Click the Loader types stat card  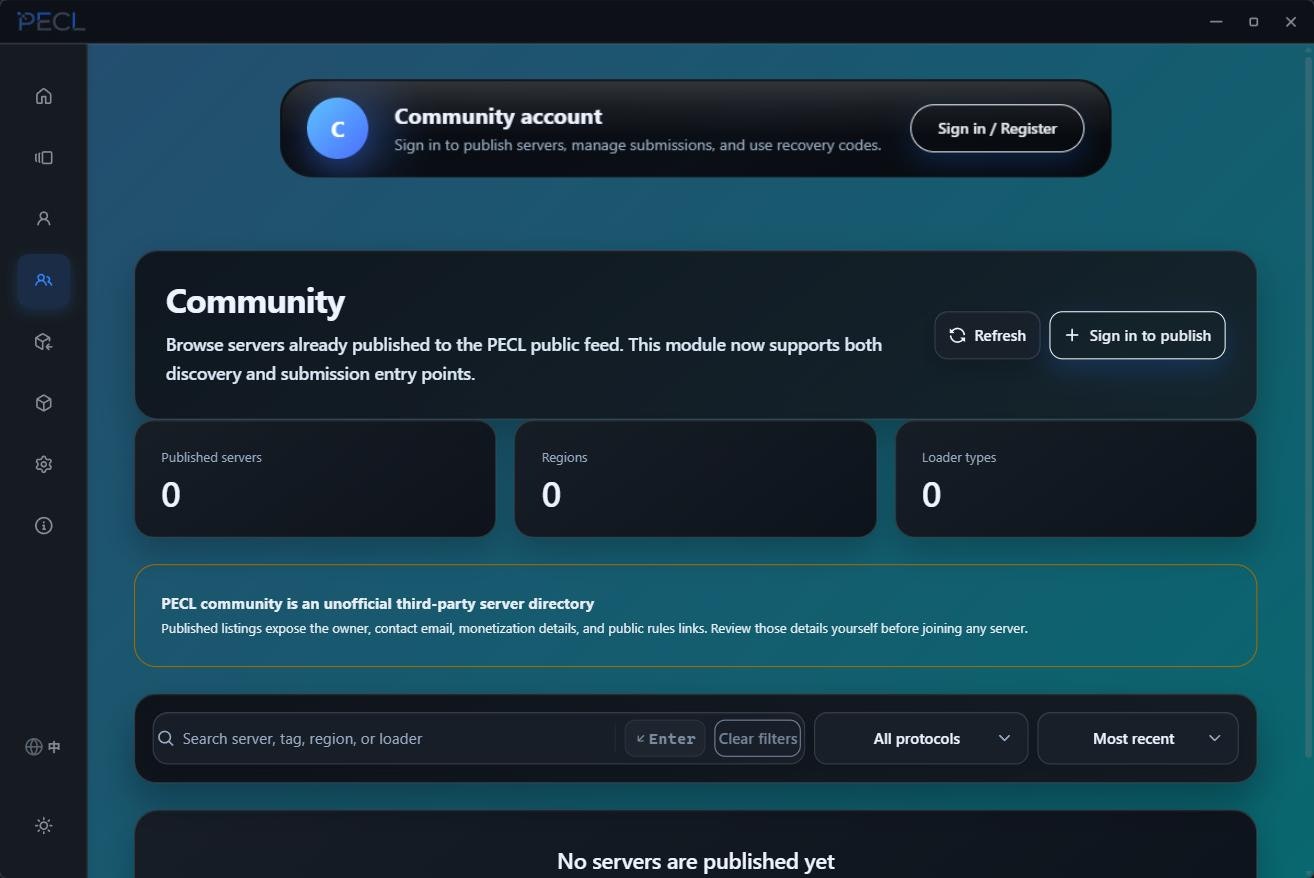1076,478
